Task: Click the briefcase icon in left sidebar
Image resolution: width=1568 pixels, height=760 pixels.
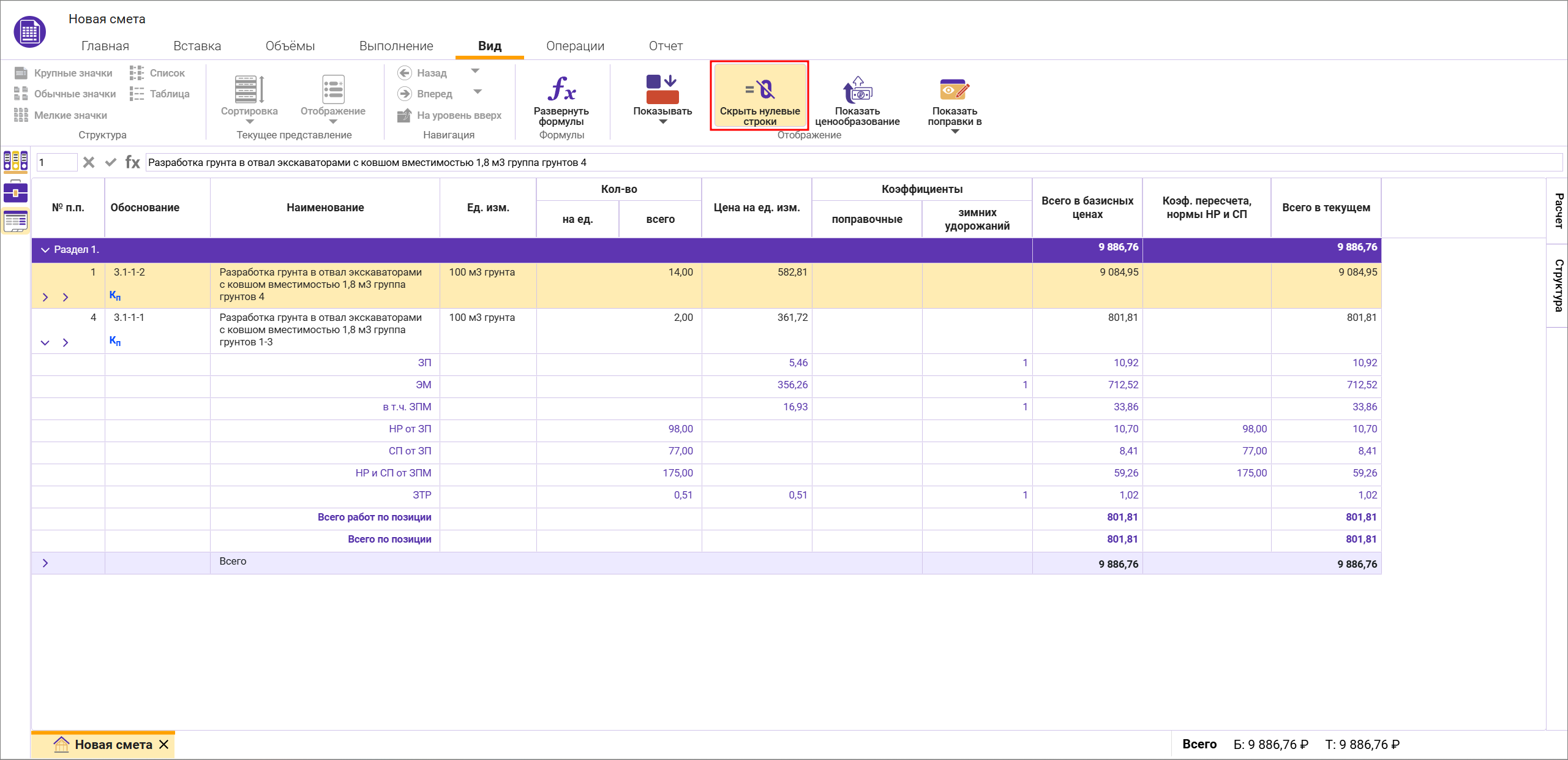Action: [x=15, y=192]
